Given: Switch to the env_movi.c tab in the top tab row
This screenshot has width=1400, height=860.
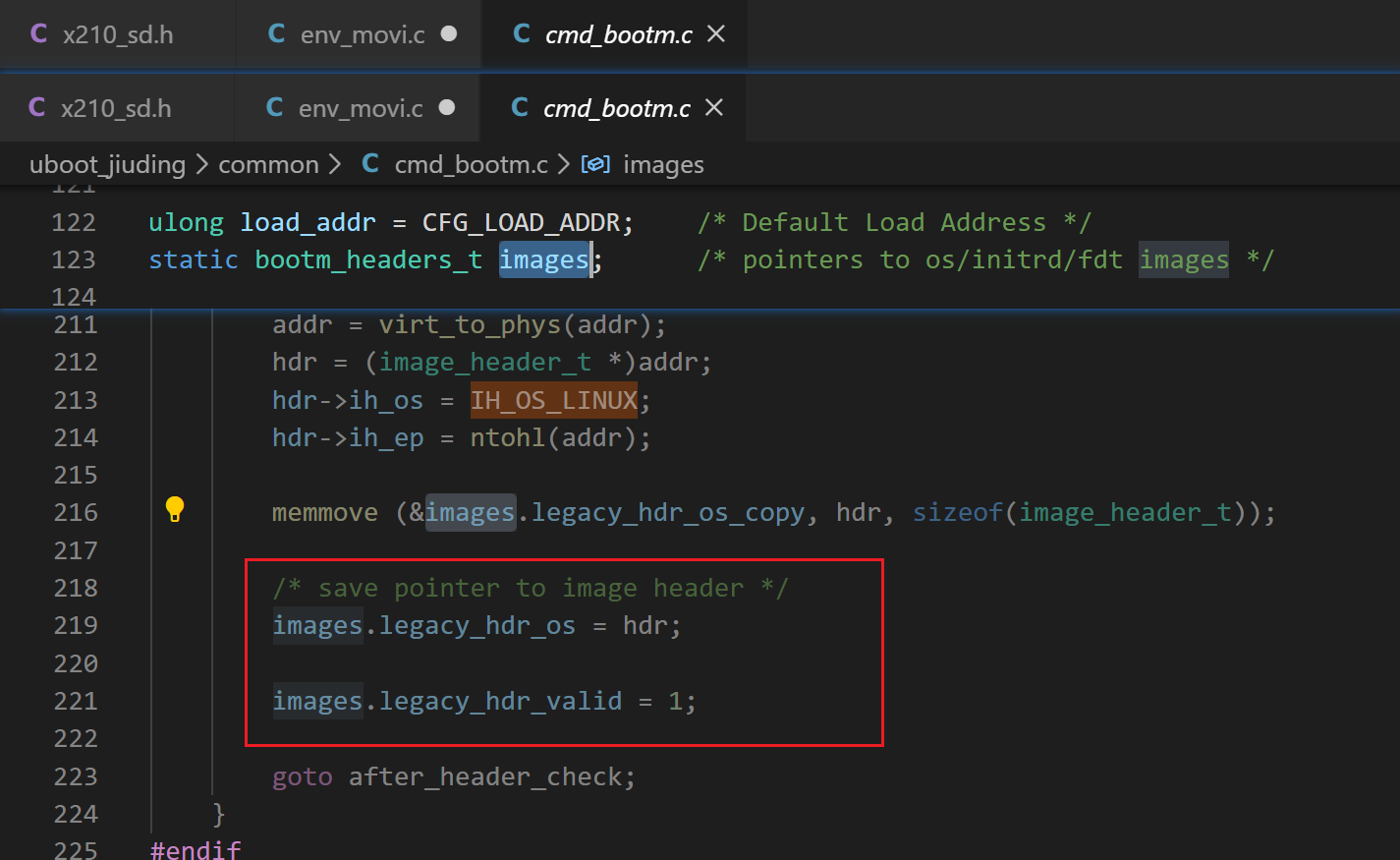Looking at the screenshot, I should pos(360,34).
